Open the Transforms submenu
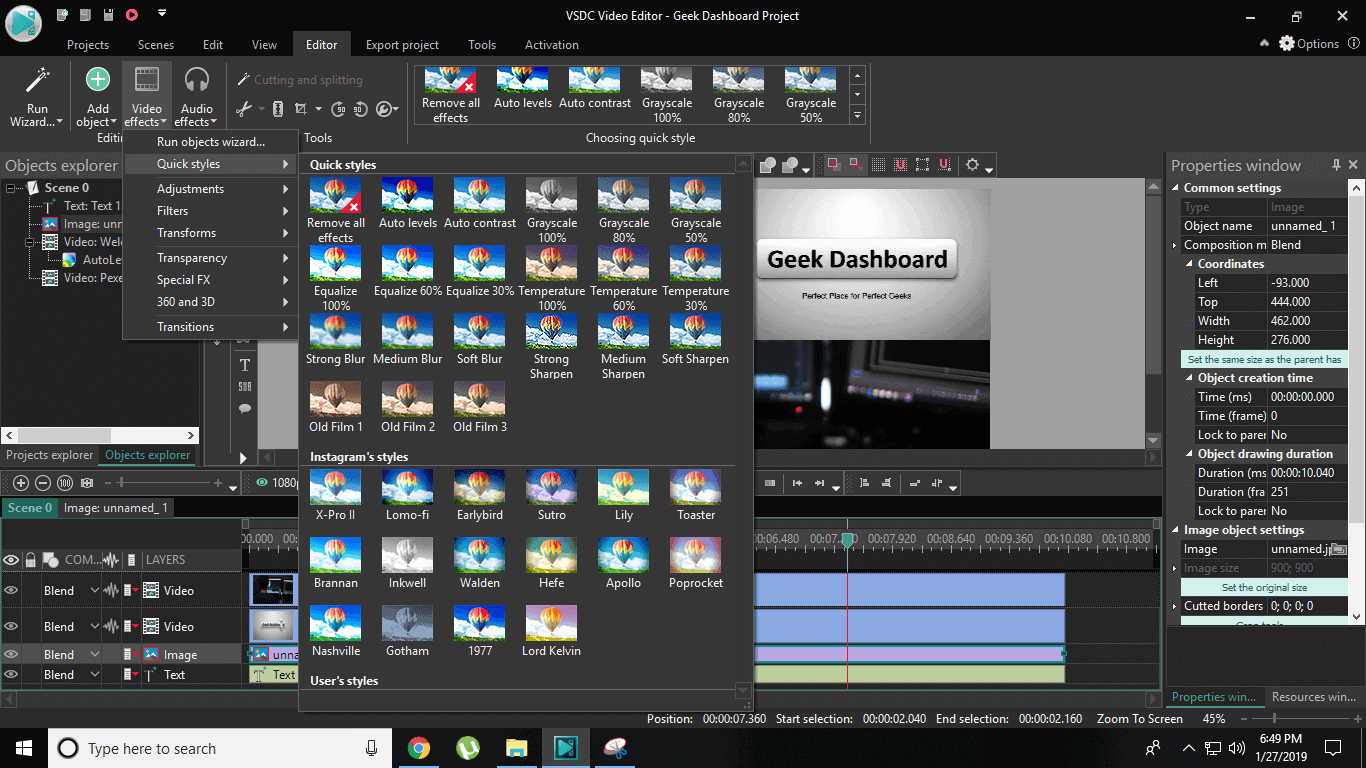Viewport: 1366px width, 768px height. pyautogui.click(x=211, y=233)
